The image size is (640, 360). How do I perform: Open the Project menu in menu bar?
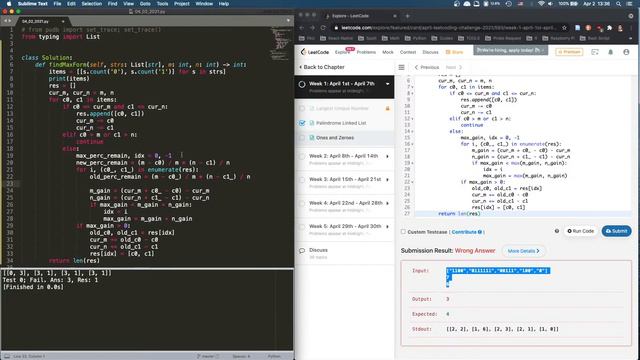point(182,4)
